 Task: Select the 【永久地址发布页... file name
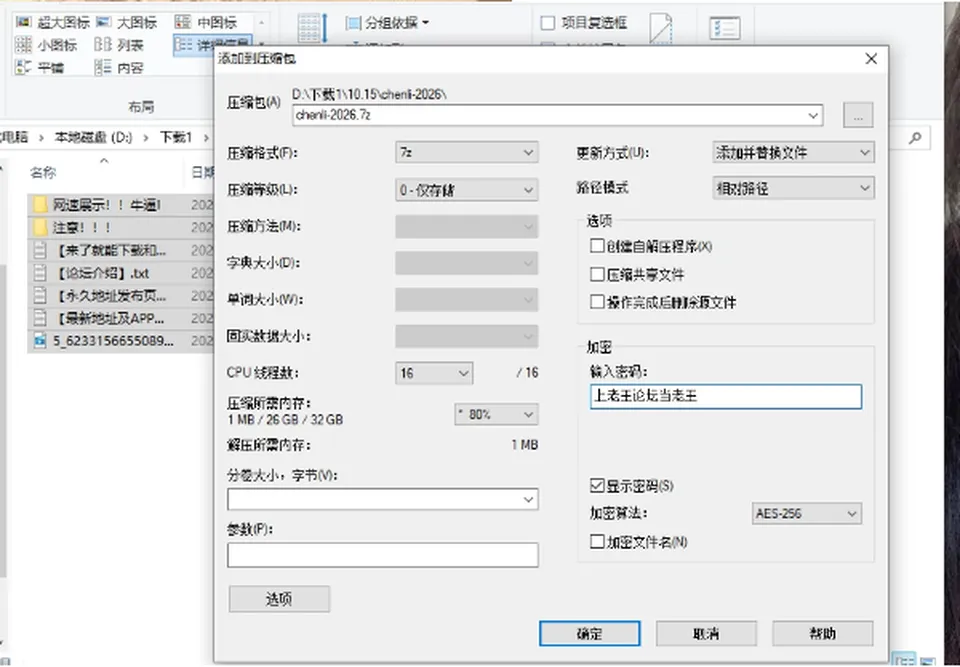click(111, 296)
